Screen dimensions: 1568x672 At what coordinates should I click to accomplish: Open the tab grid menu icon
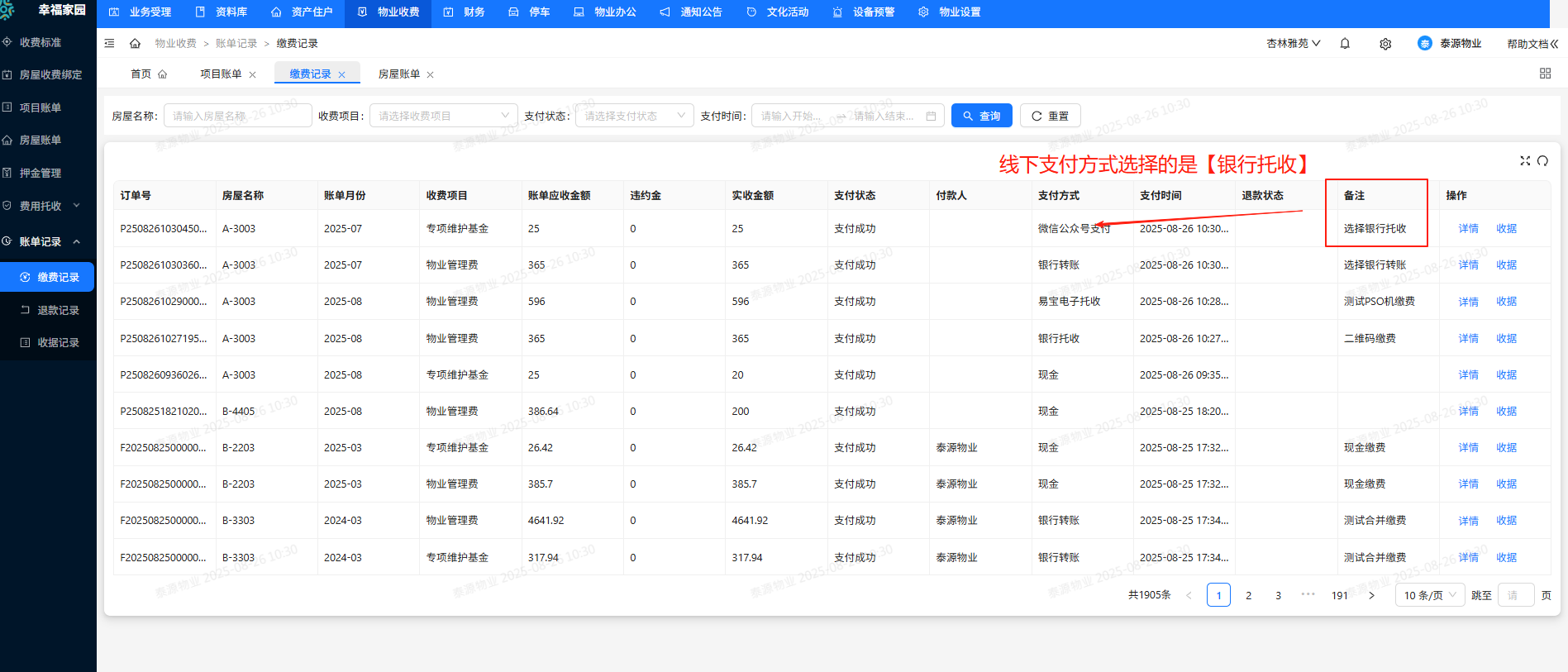point(1545,74)
